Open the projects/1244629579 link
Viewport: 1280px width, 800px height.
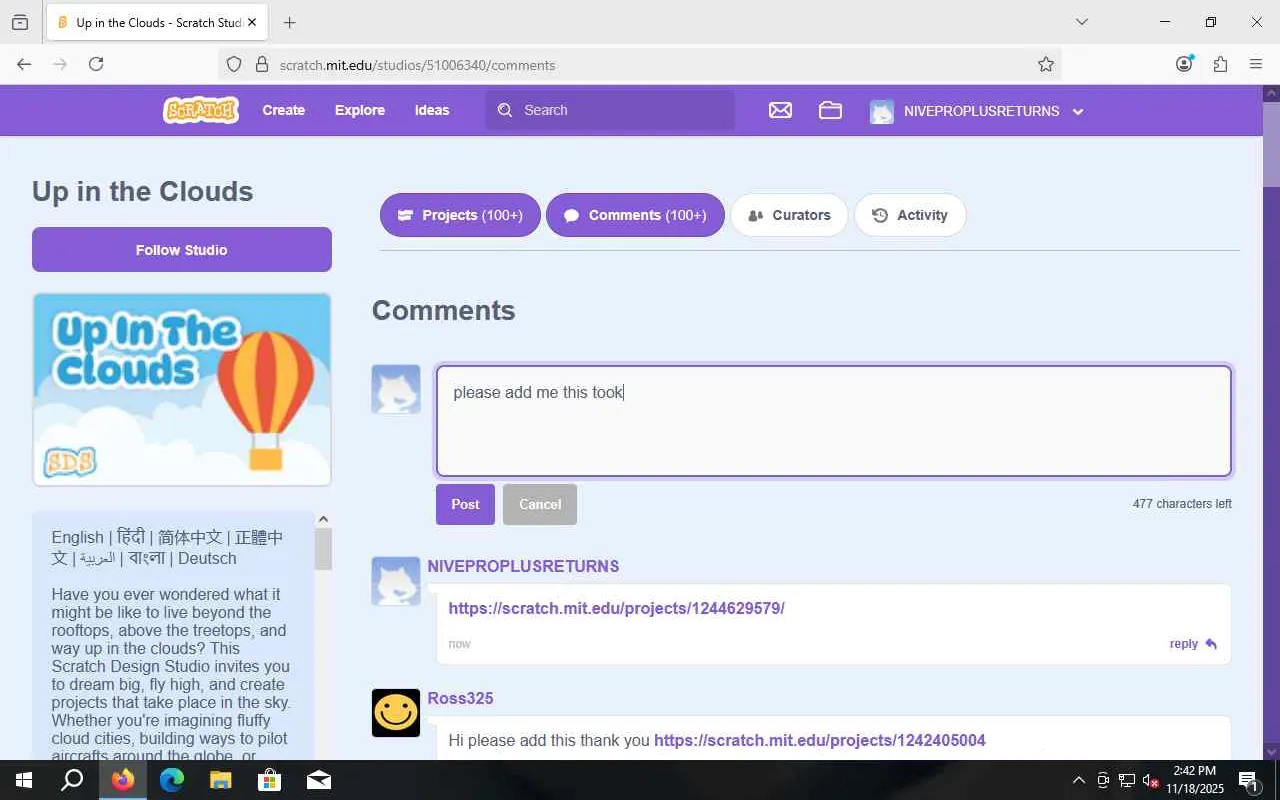coord(616,608)
